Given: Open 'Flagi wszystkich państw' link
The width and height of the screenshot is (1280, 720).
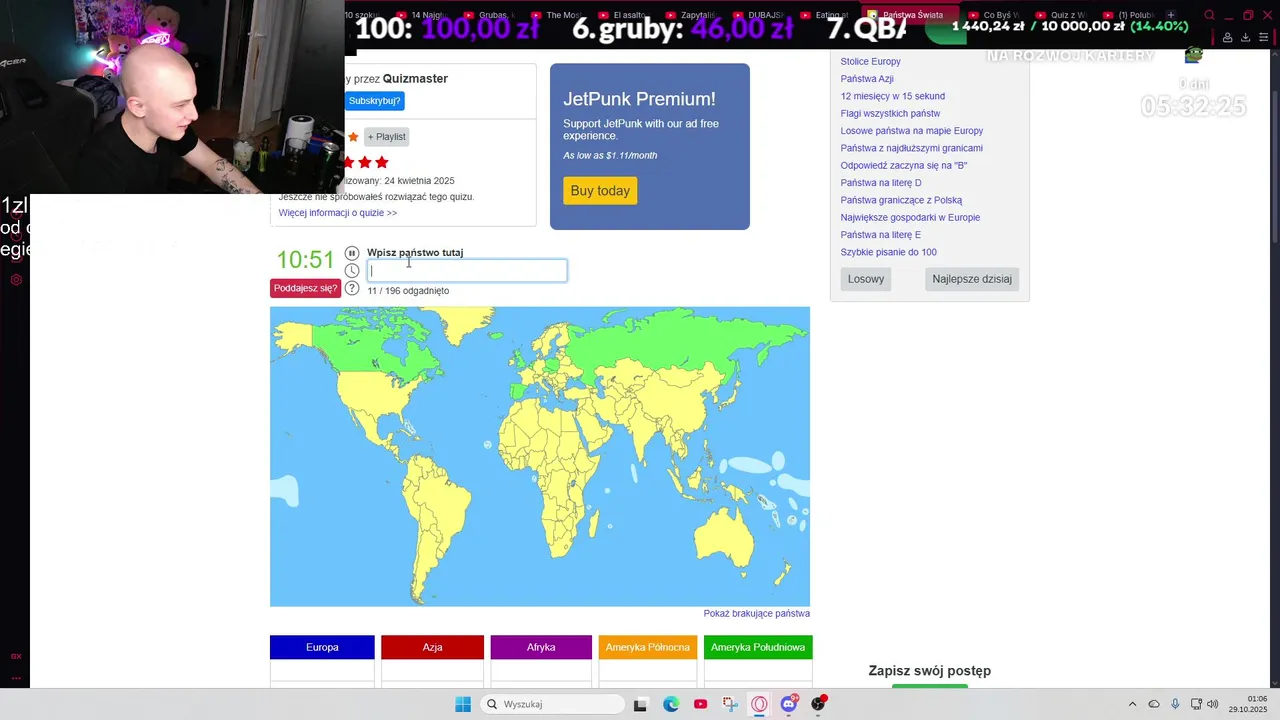Looking at the screenshot, I should point(890,114).
